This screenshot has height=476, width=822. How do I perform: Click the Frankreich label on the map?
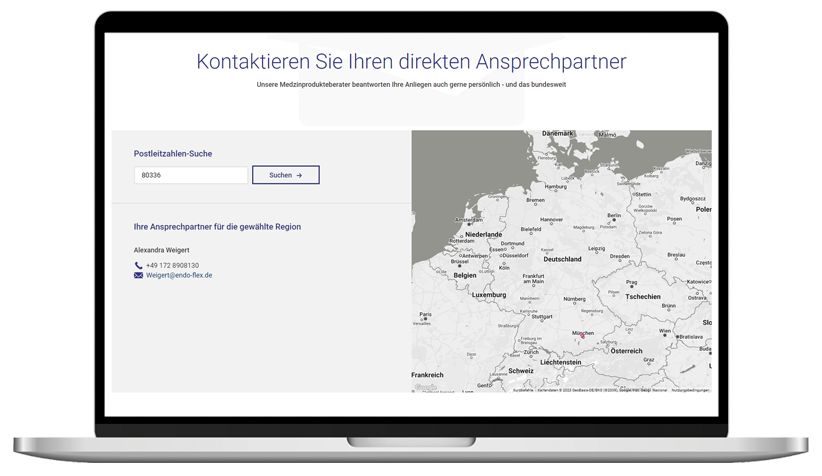click(427, 375)
